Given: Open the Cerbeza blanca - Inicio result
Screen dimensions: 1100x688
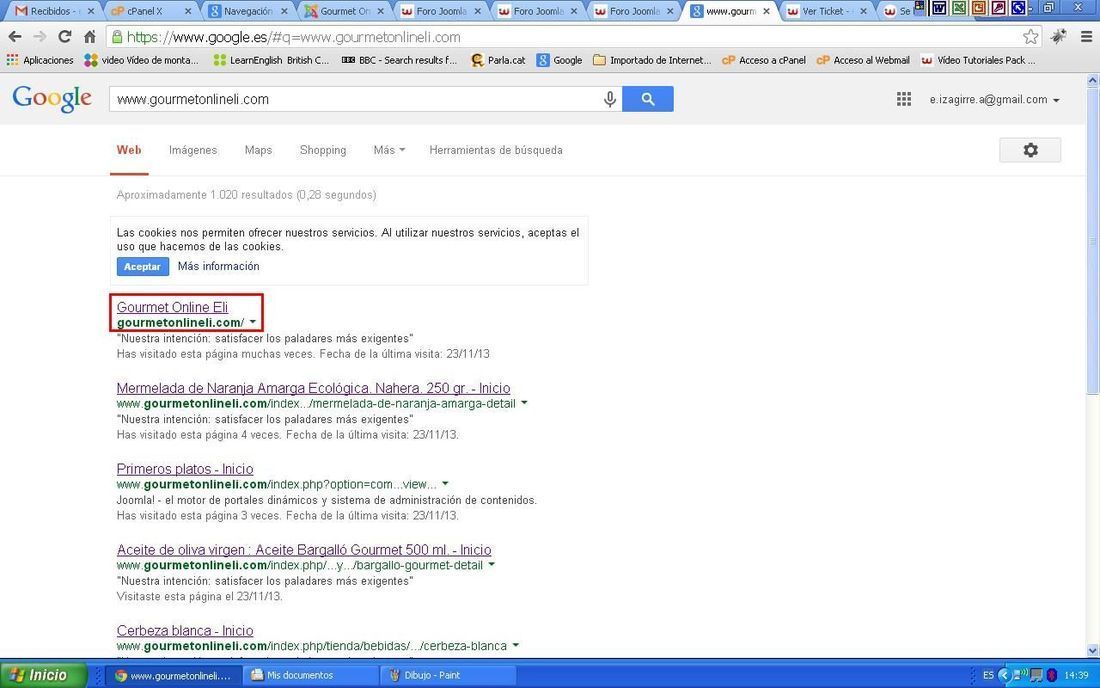Looking at the screenshot, I should (185, 630).
